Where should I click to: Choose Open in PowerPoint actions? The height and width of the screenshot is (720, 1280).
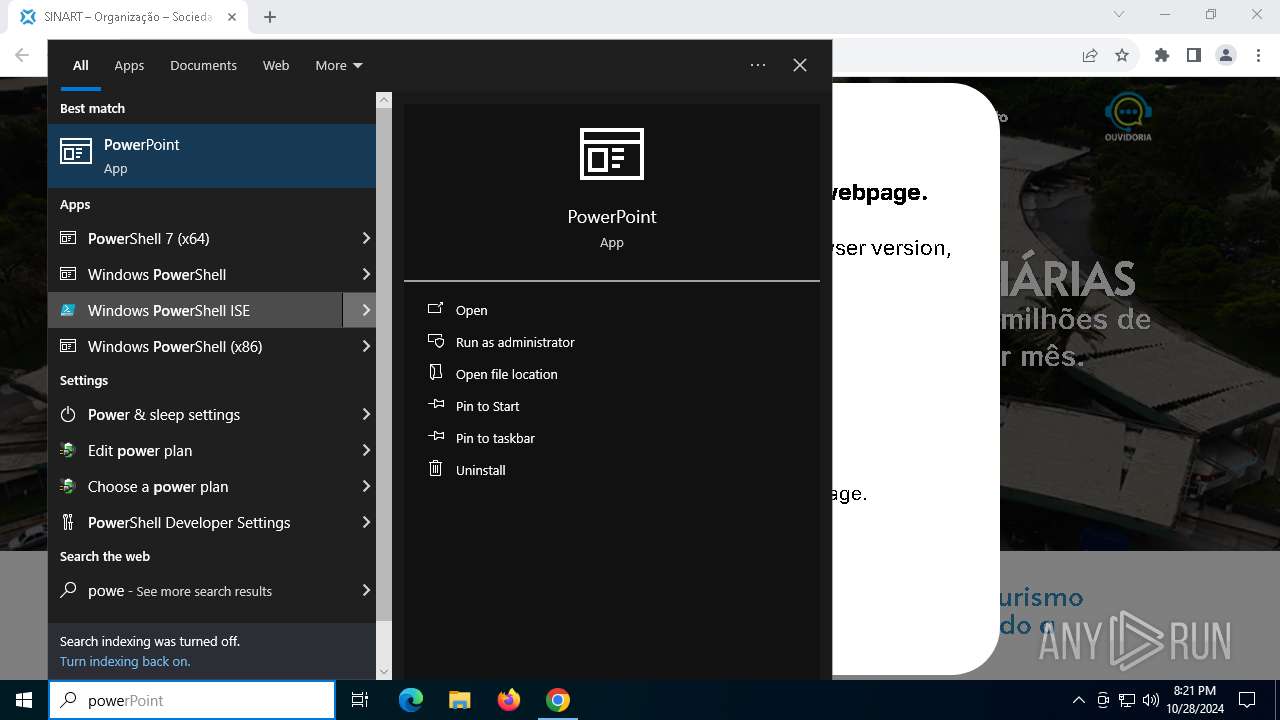(471, 310)
